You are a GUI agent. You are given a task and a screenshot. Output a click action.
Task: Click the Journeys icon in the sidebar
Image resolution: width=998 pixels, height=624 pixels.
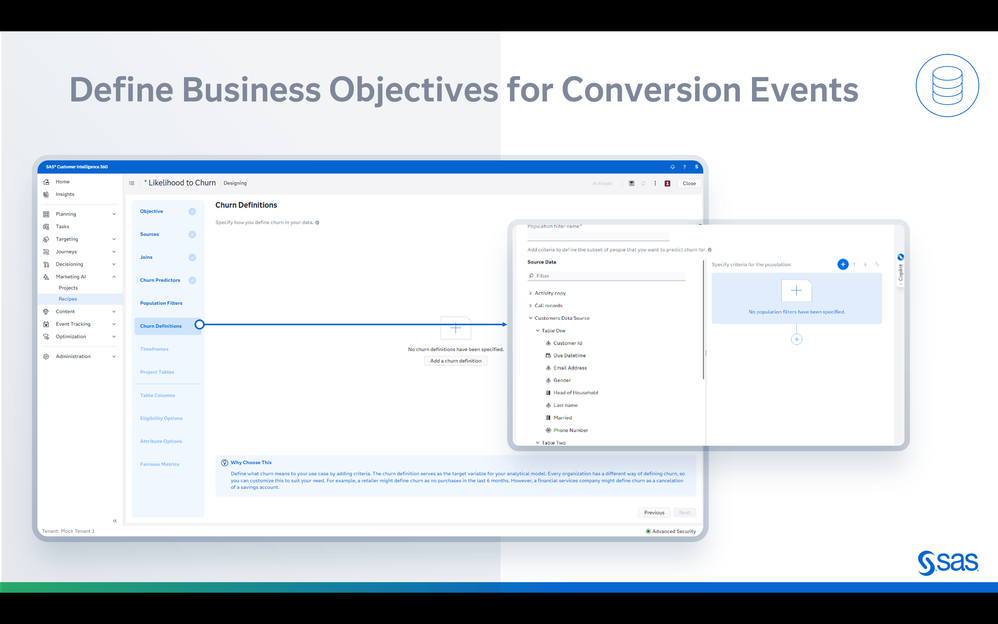click(46, 252)
